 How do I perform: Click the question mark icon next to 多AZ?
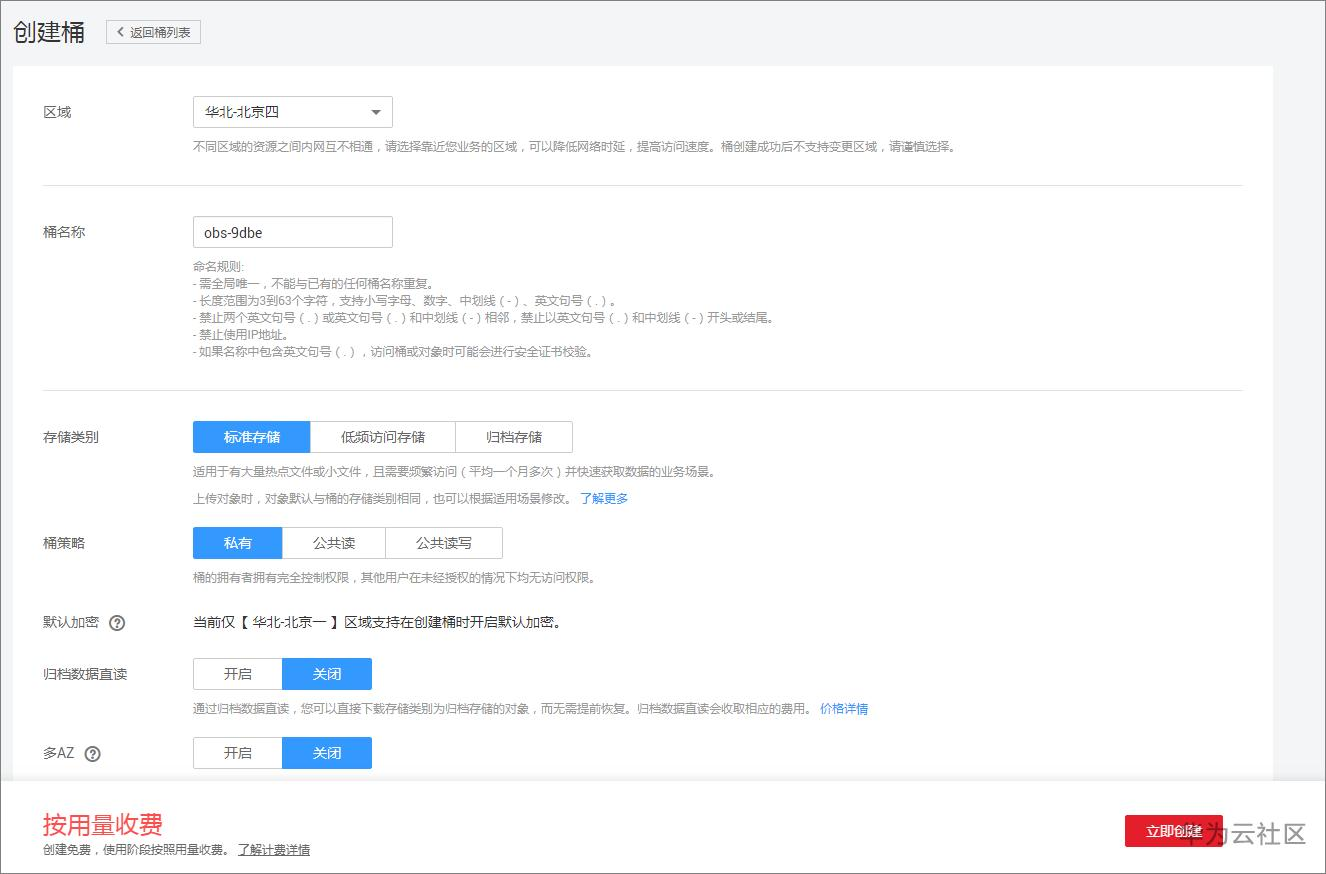[93, 753]
